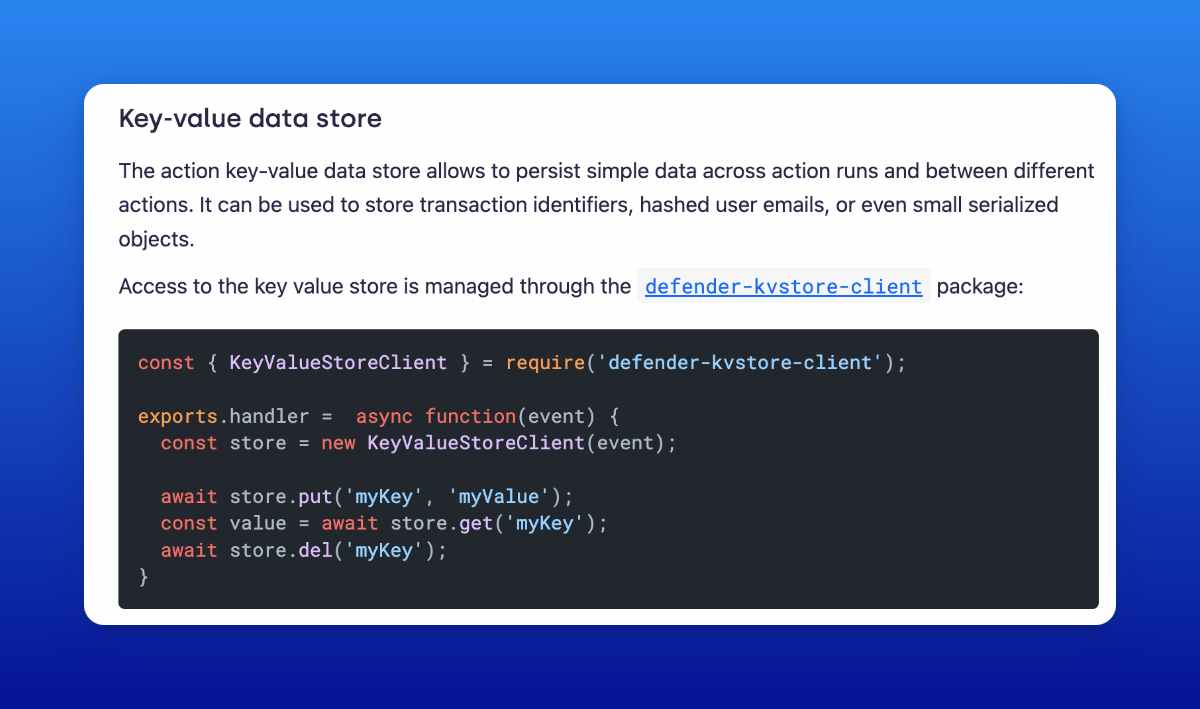Click the async keyword in the handler line
The image size is (1200, 709).
pyautogui.click(x=385, y=416)
